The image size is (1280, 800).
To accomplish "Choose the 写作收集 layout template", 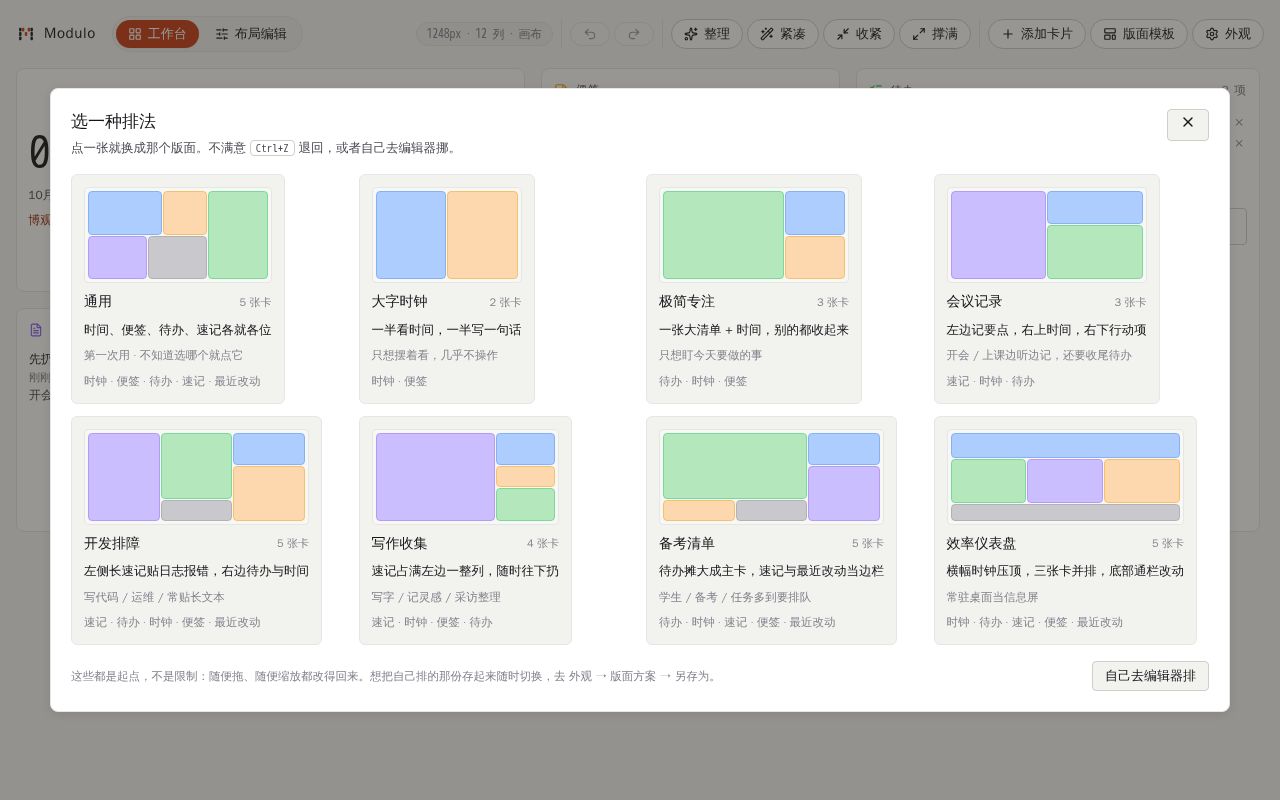I will click(465, 530).
